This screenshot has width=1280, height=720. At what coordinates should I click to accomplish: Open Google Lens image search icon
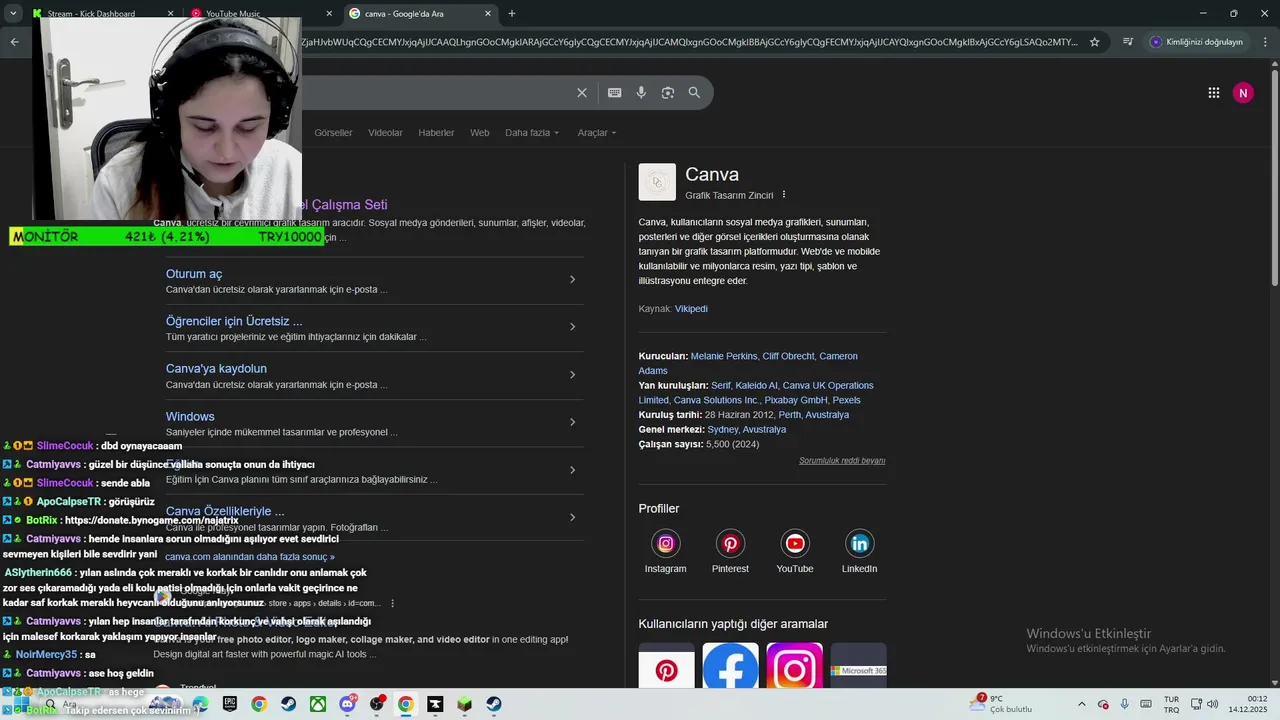668,93
